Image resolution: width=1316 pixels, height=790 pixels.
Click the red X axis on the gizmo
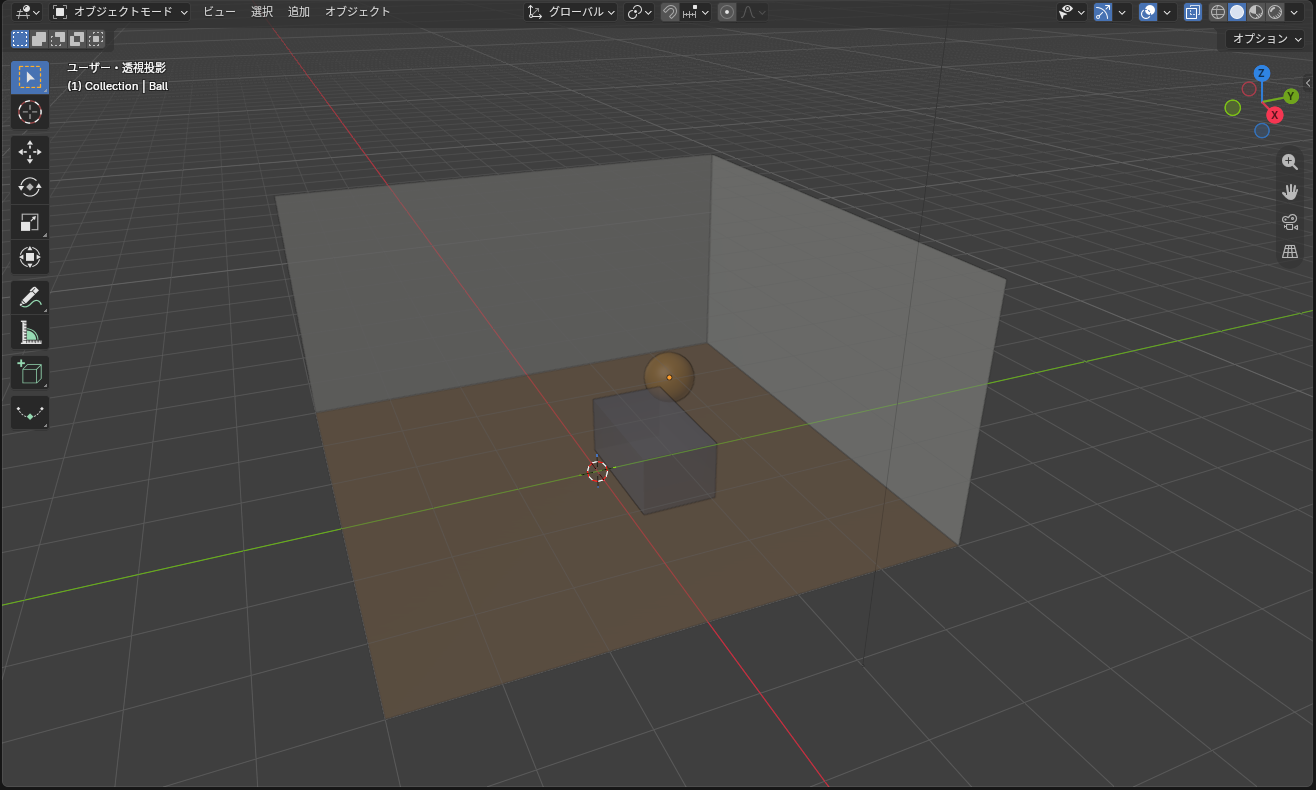(1275, 115)
